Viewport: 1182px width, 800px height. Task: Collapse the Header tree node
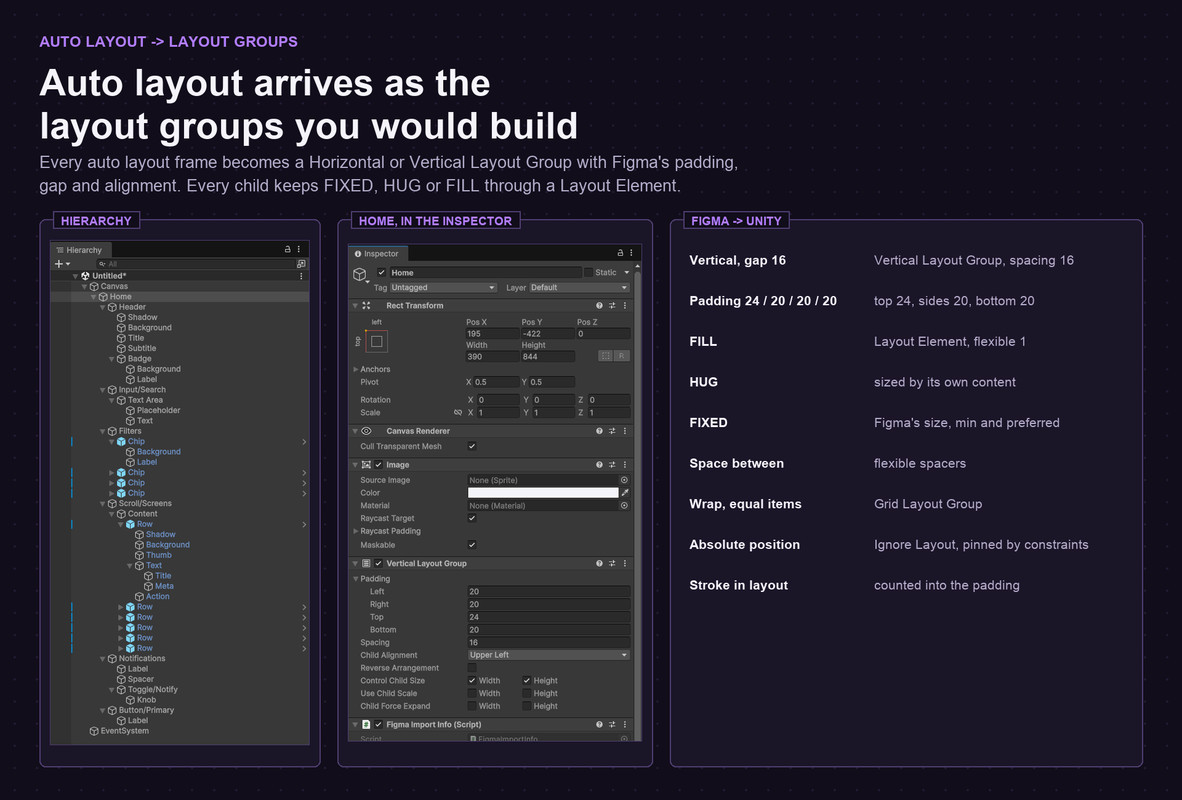pos(103,307)
